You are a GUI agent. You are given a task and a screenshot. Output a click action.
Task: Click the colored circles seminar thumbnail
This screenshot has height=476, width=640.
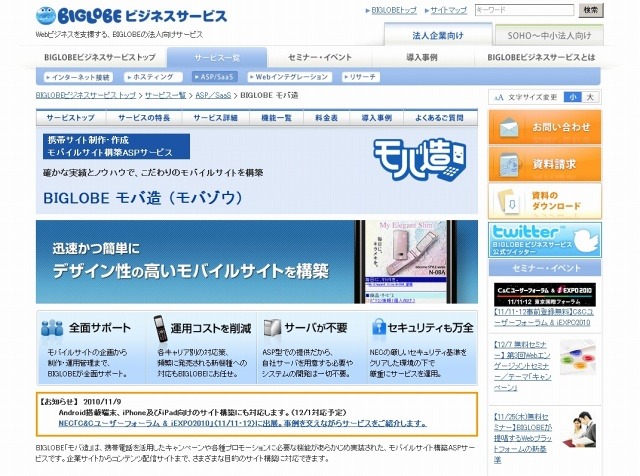pyautogui.click(x=578, y=356)
